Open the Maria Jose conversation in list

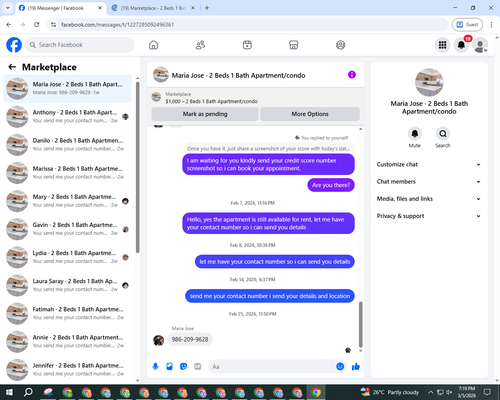point(67,88)
